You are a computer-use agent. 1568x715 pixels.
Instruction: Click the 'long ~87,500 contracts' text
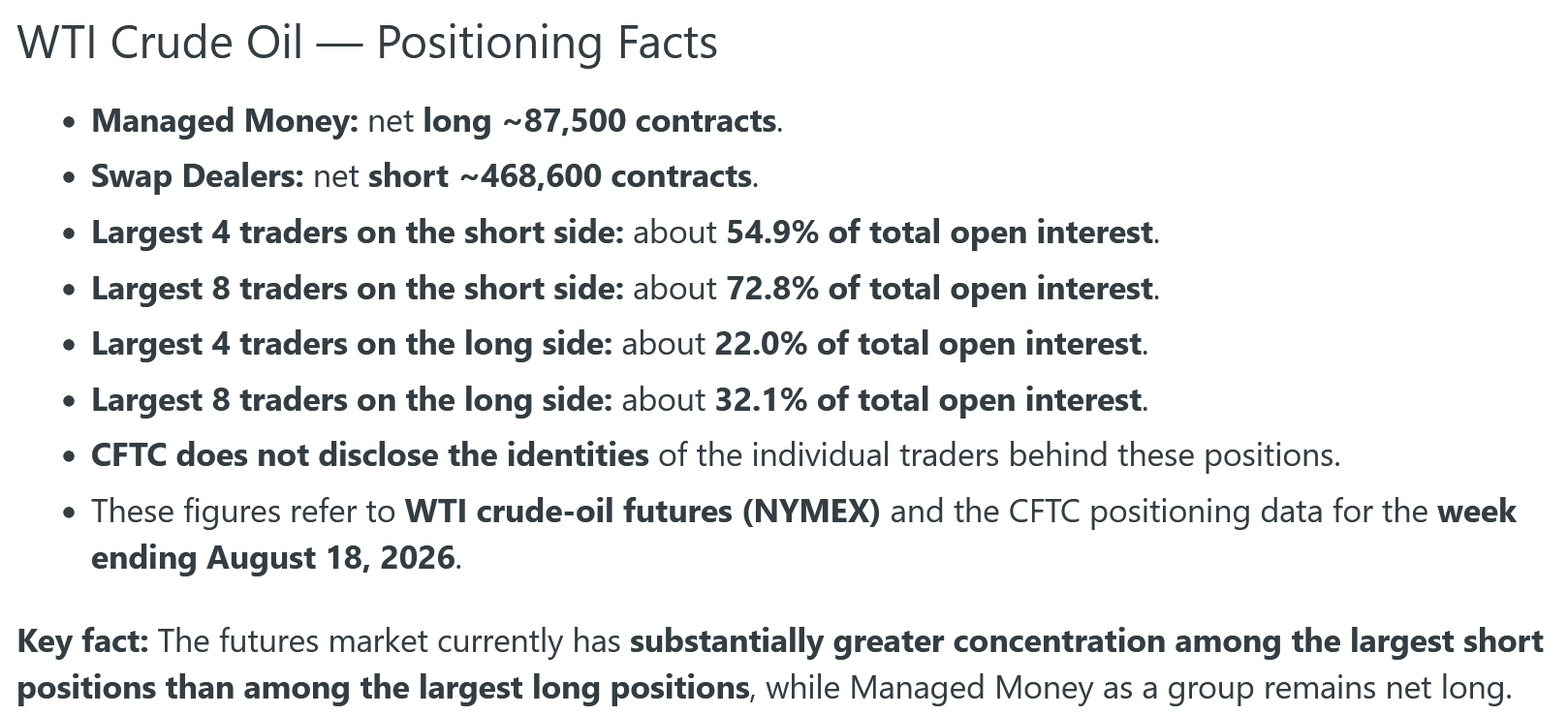coord(600,121)
